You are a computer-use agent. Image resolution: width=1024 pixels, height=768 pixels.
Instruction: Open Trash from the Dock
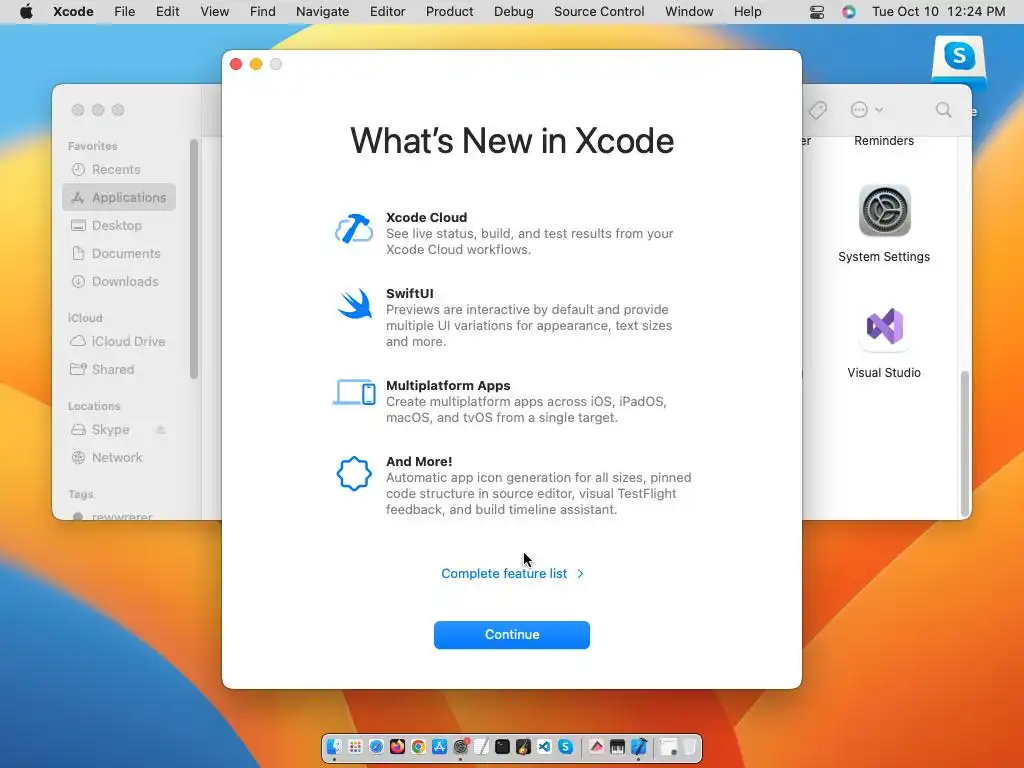[x=689, y=746]
